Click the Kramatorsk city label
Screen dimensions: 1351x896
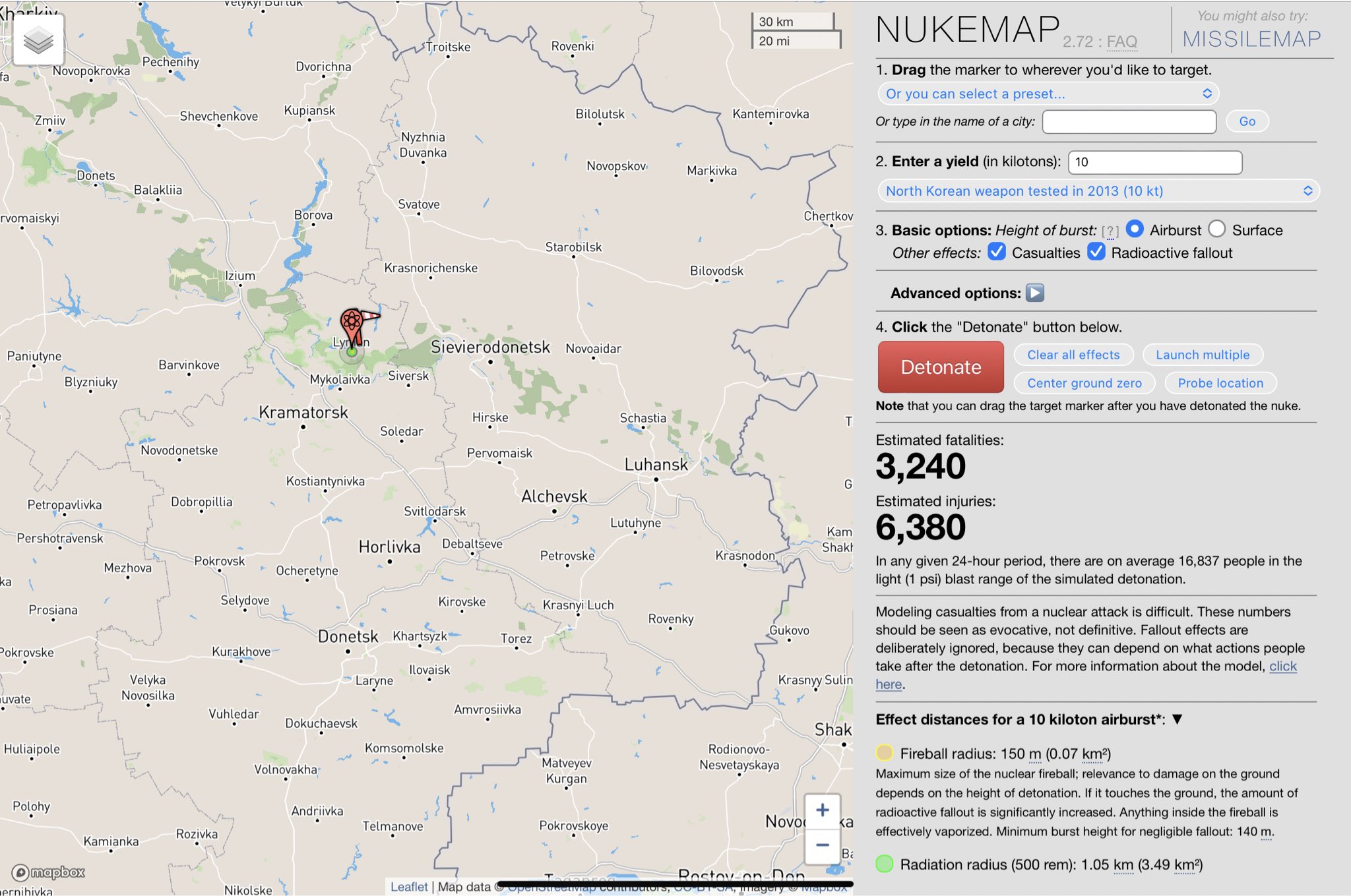point(303,413)
